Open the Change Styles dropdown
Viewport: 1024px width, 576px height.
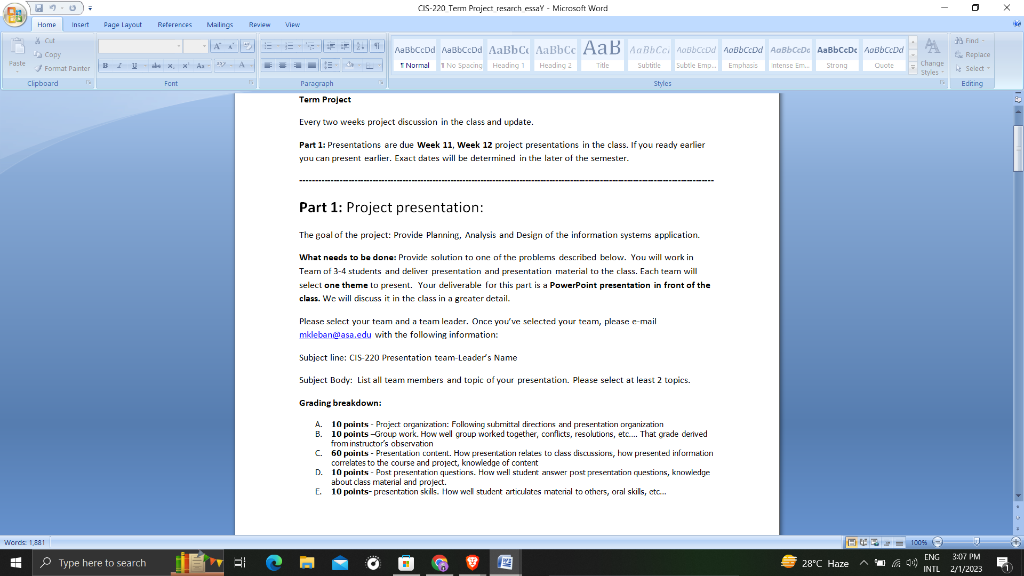point(931,60)
